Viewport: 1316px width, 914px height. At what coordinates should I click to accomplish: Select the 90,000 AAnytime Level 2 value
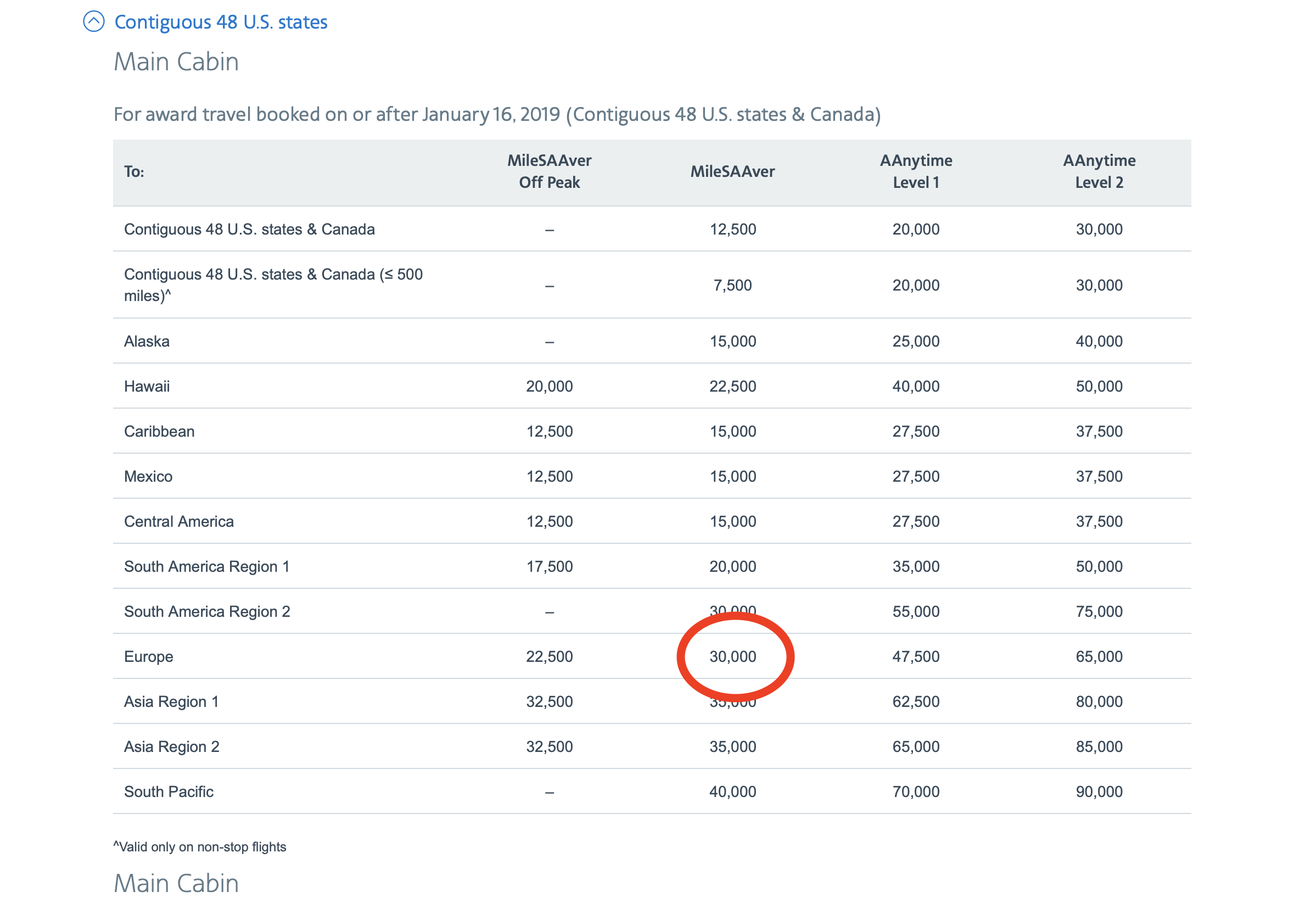pyautogui.click(x=1099, y=792)
